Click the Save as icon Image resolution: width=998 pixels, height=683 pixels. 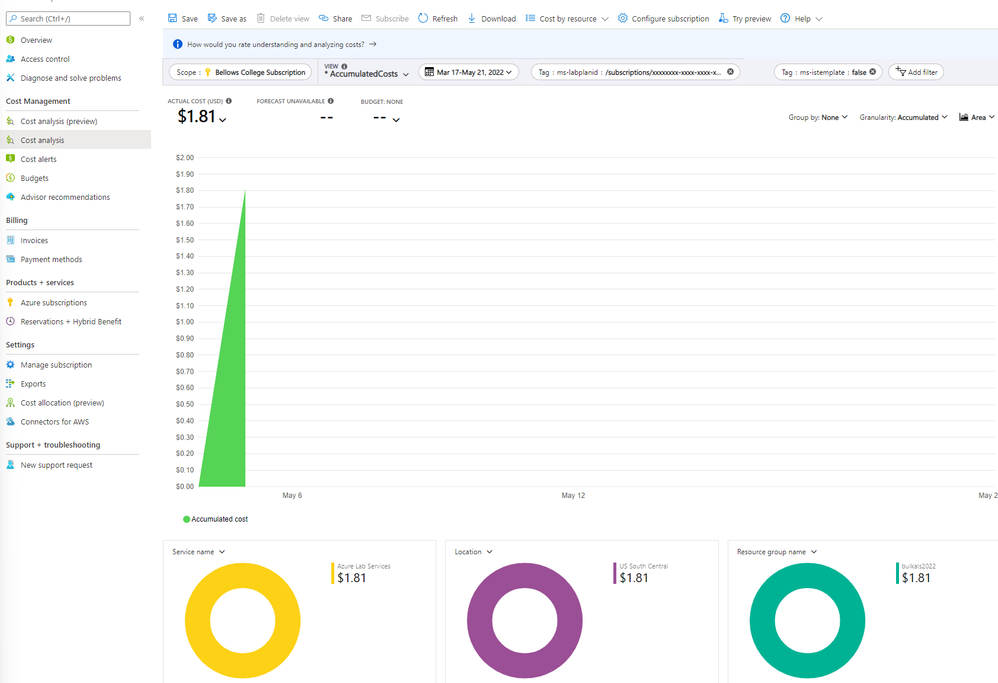pos(213,18)
